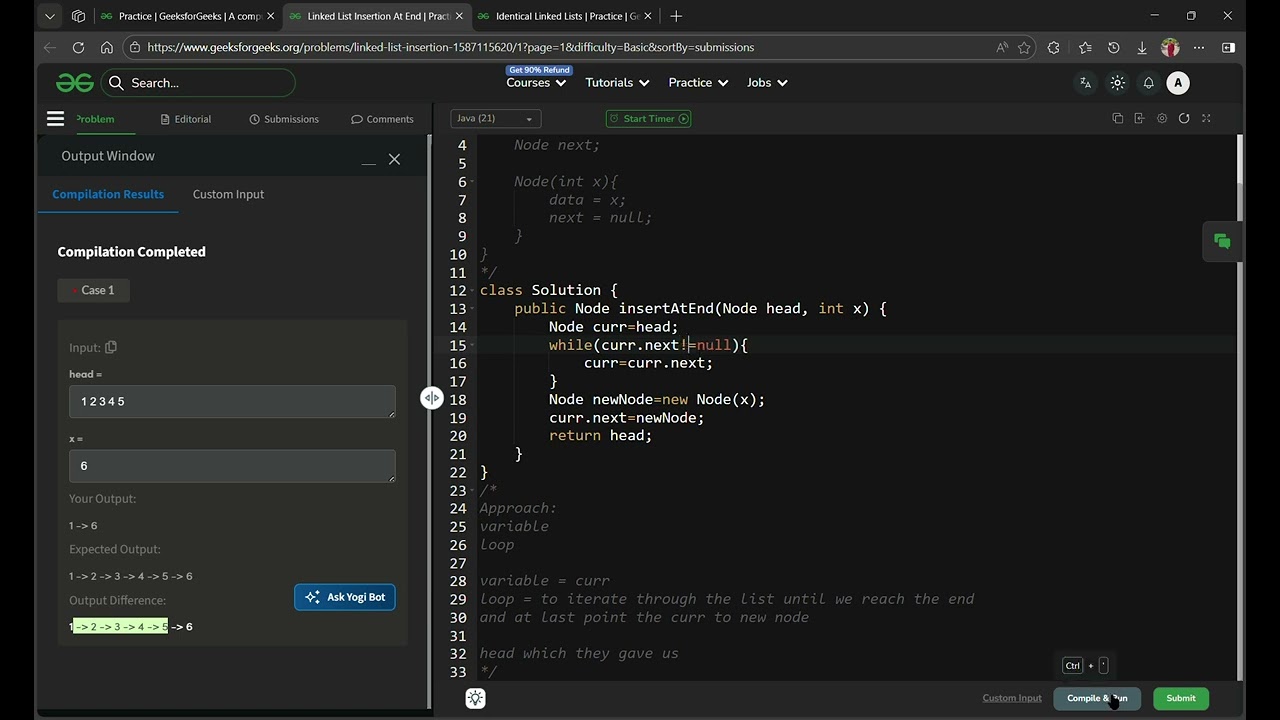Click the green chat bubble icon
The width and height of the screenshot is (1280, 720).
click(x=1222, y=241)
